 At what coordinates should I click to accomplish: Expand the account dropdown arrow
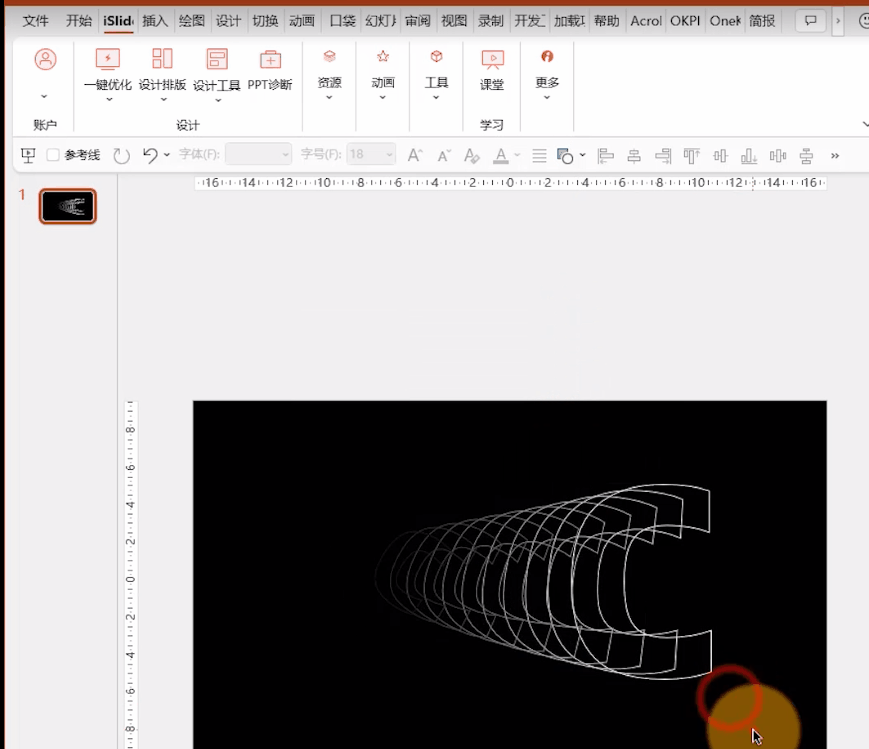pyautogui.click(x=44, y=96)
